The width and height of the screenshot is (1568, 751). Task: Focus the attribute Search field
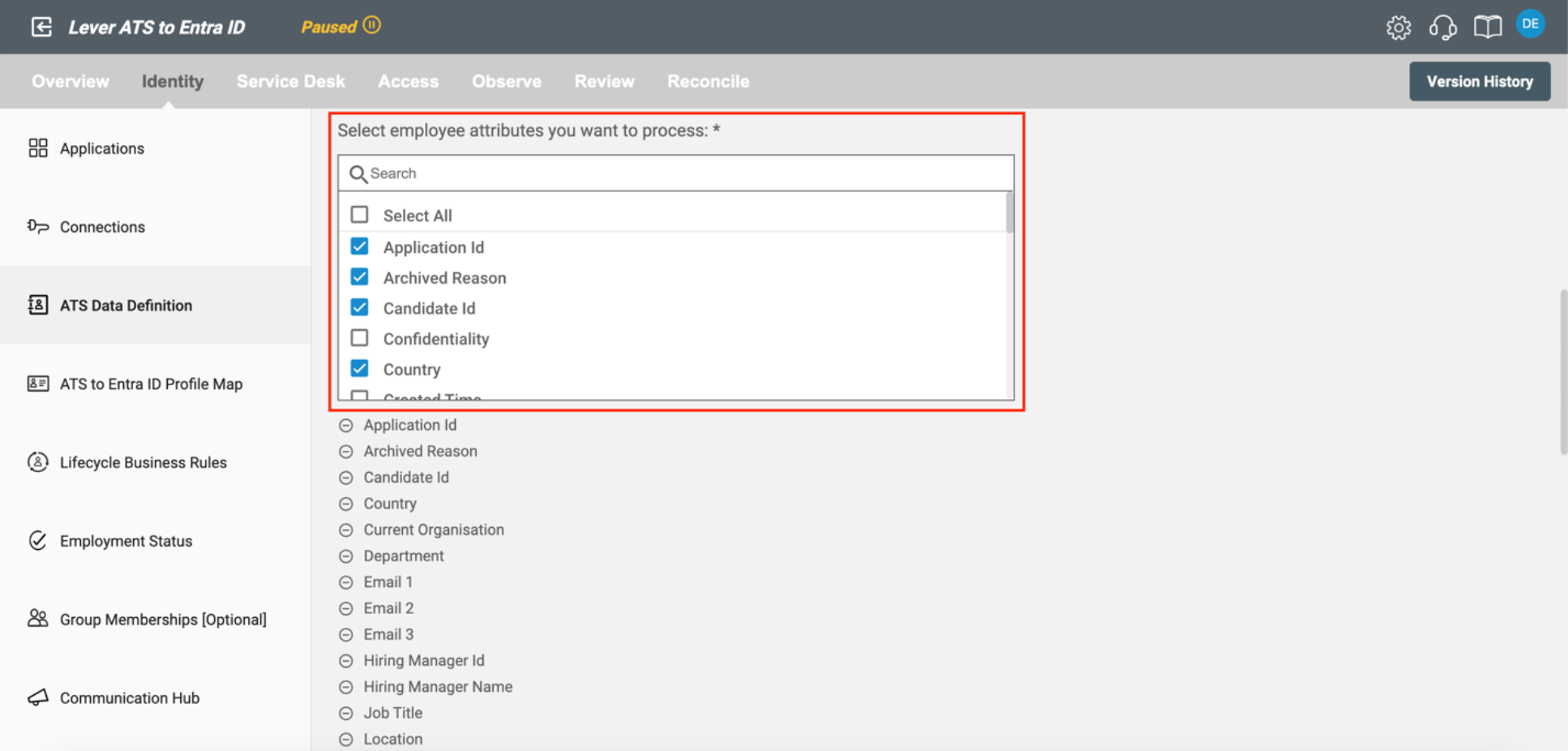tap(681, 174)
